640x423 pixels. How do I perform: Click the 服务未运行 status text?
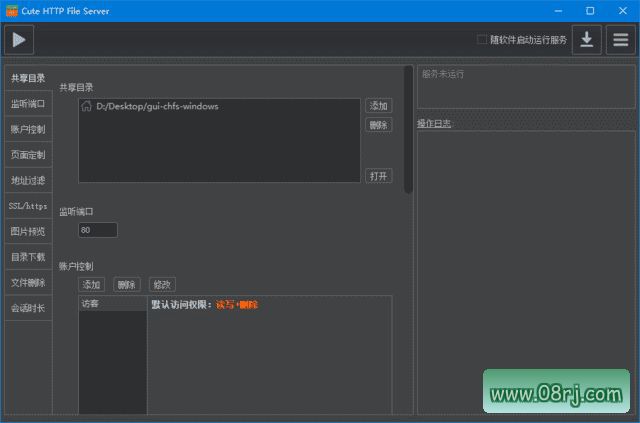tap(443, 74)
